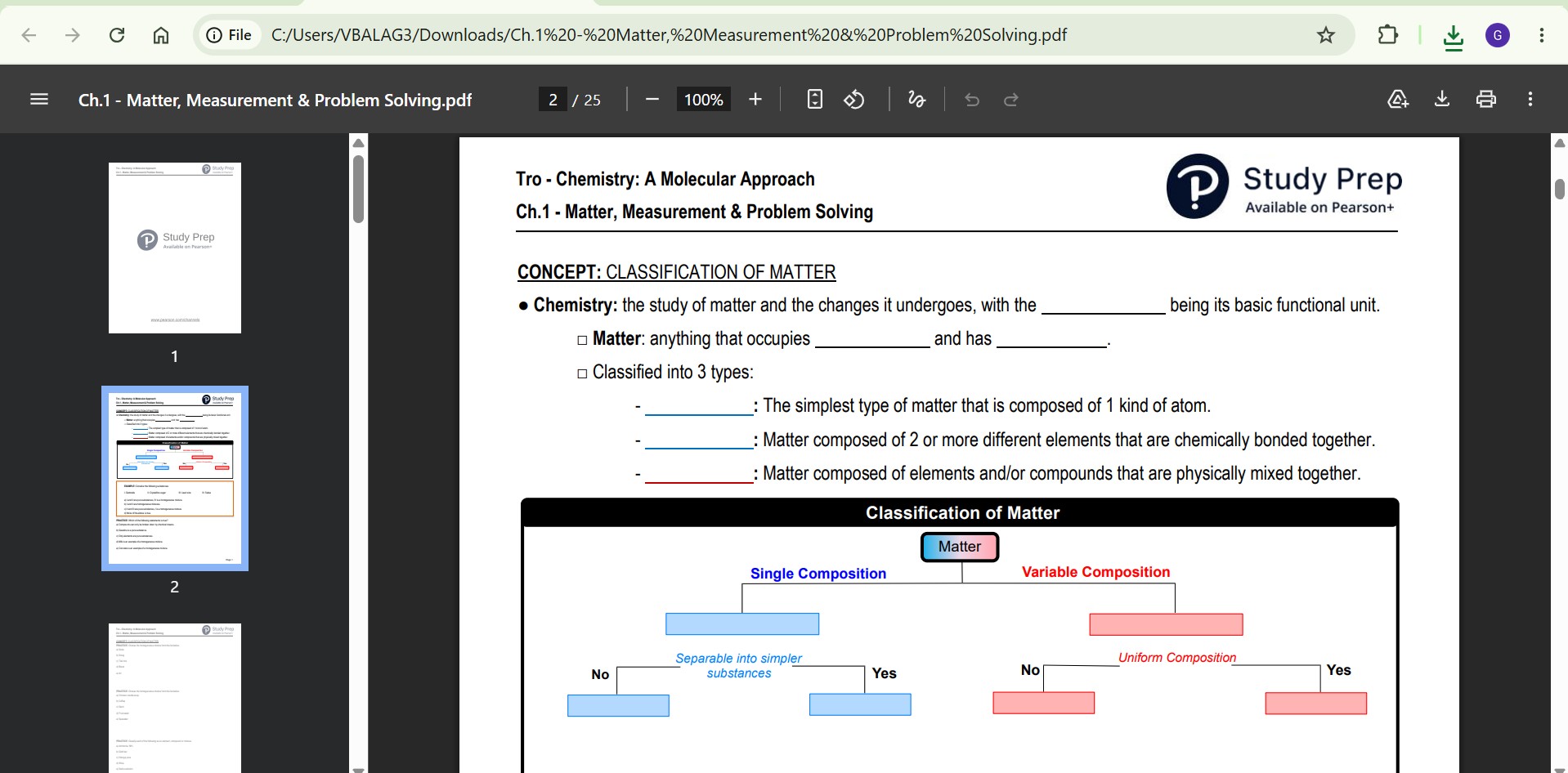
Task: Go back to the previous browser page
Action: pyautogui.click(x=29, y=35)
